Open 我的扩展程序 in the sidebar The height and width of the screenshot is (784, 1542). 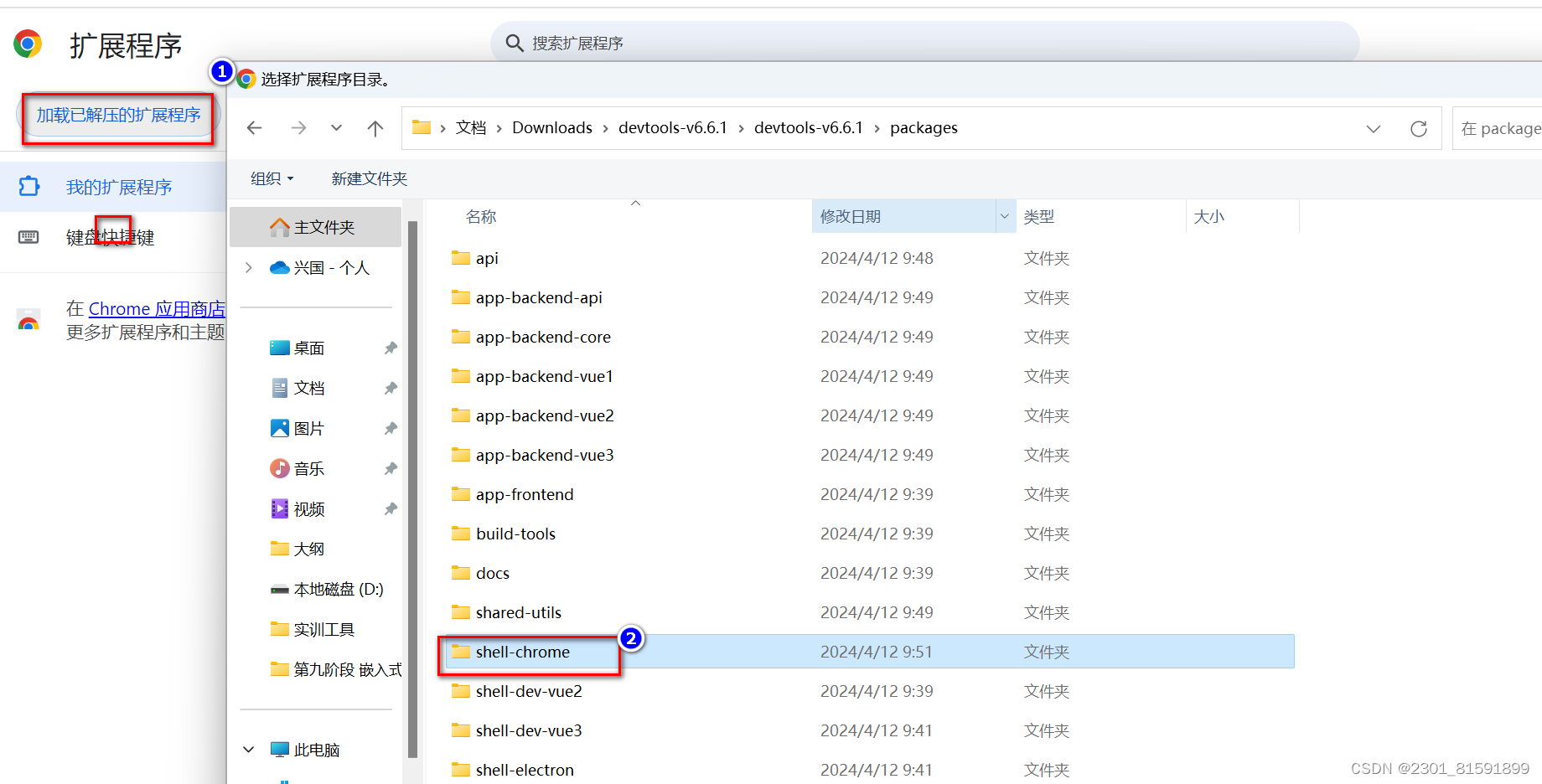pyautogui.click(x=119, y=186)
